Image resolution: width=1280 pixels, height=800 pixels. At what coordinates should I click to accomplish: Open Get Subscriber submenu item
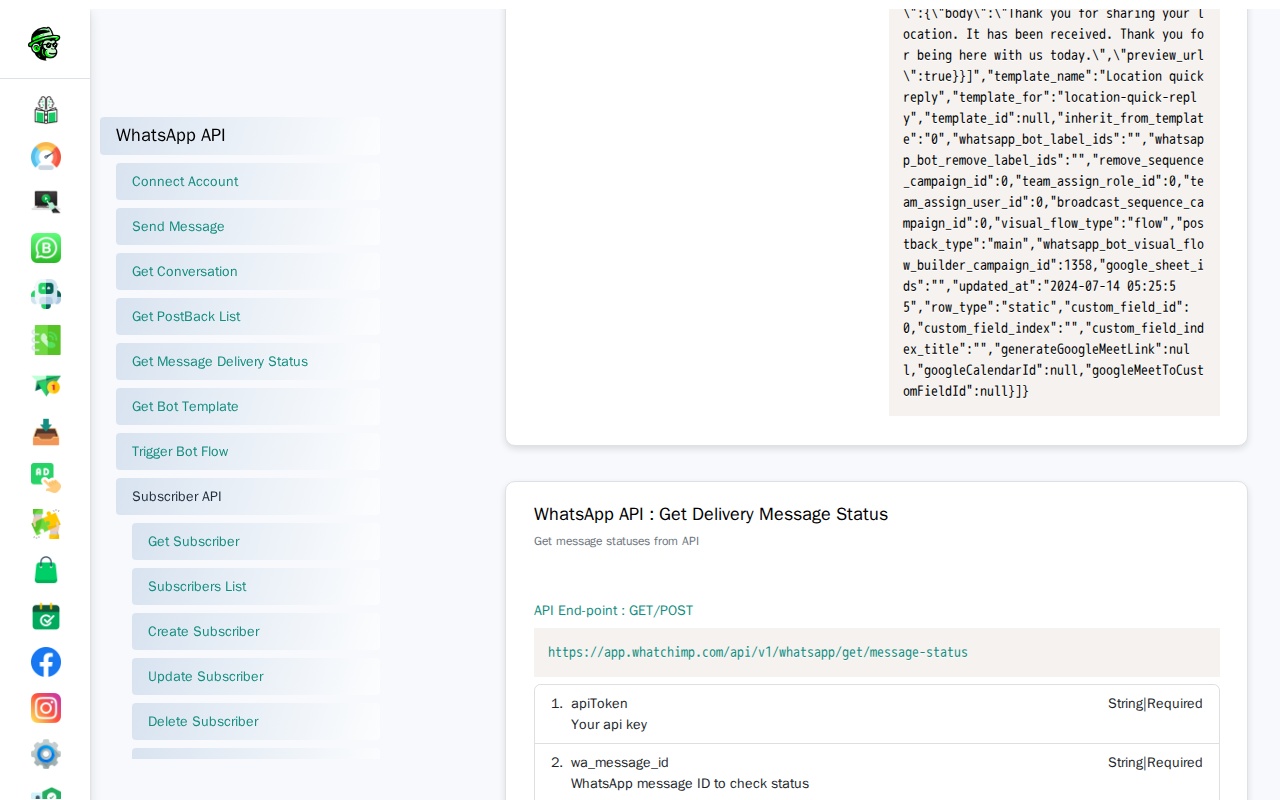point(256,542)
